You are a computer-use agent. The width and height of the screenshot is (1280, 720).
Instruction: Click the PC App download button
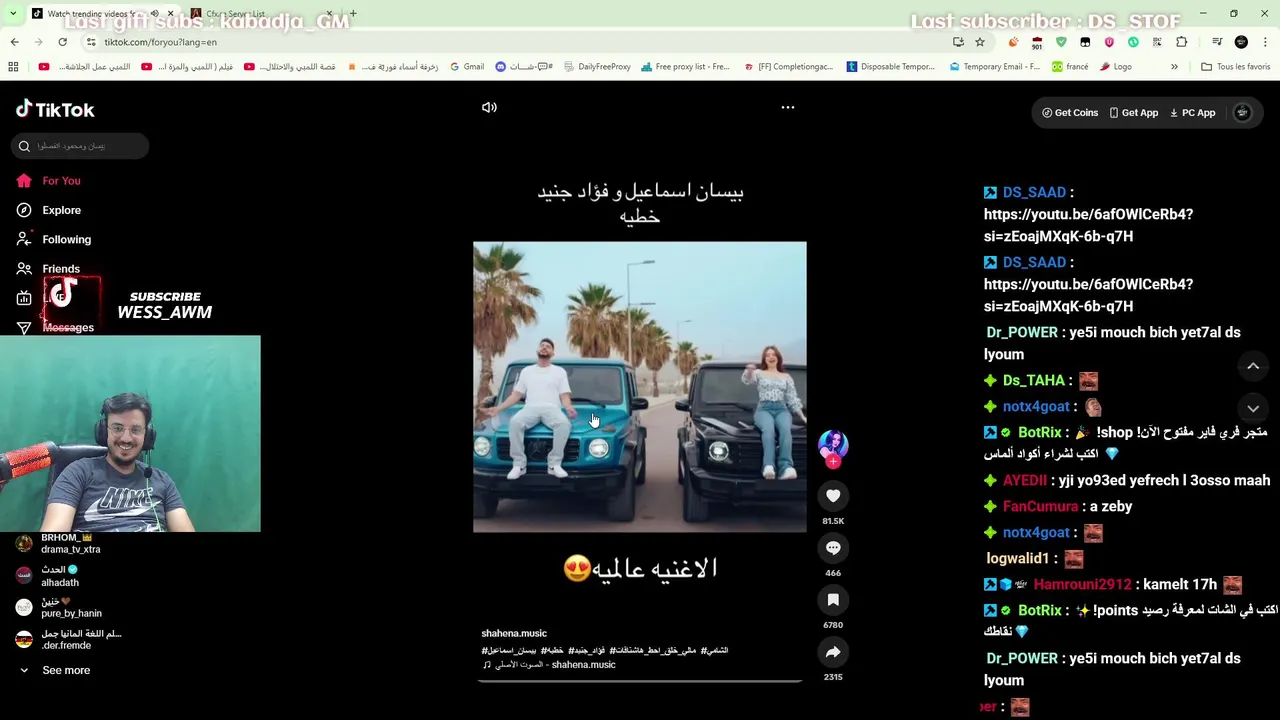pyautogui.click(x=1192, y=113)
